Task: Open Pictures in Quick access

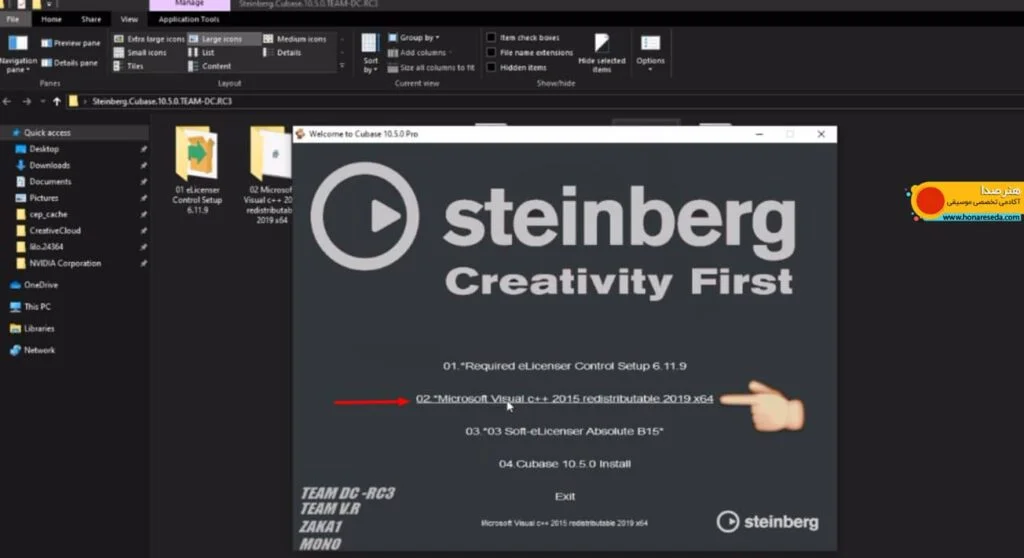Action: point(43,198)
